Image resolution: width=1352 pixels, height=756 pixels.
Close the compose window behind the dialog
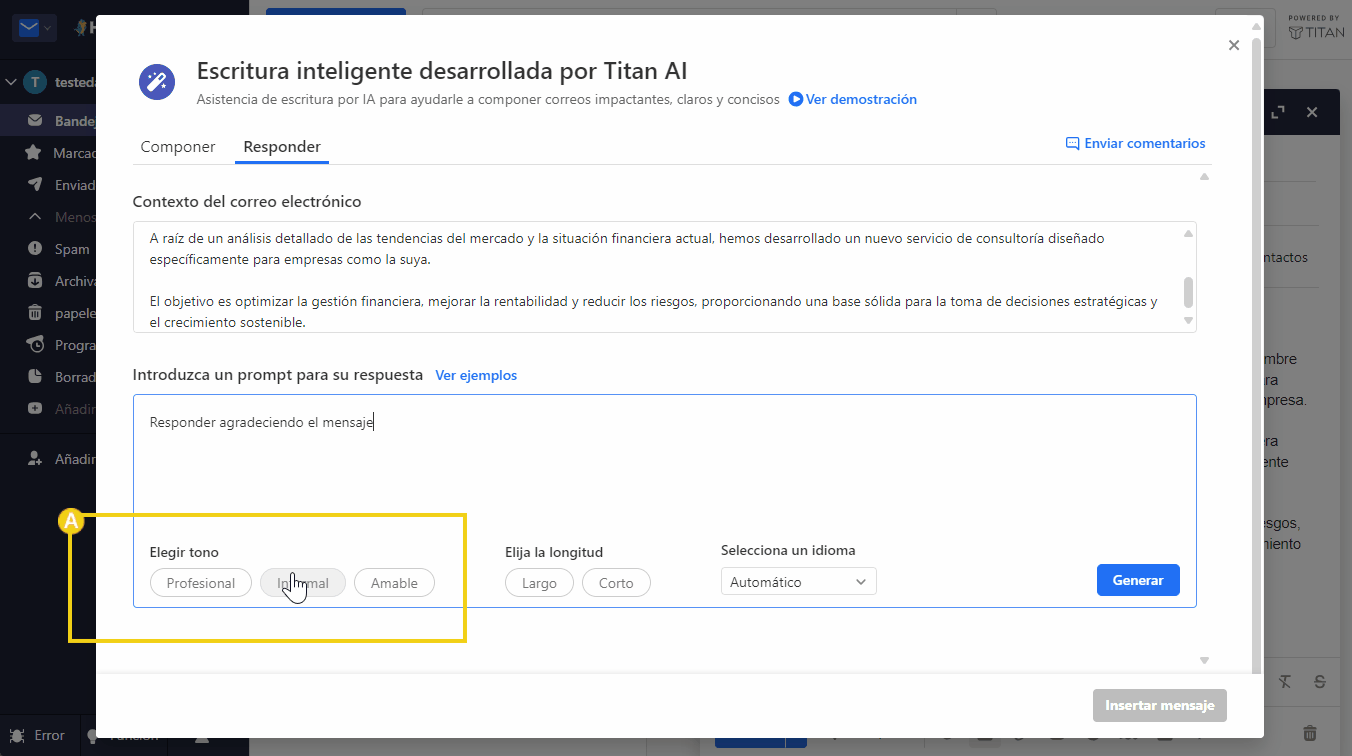1313,113
